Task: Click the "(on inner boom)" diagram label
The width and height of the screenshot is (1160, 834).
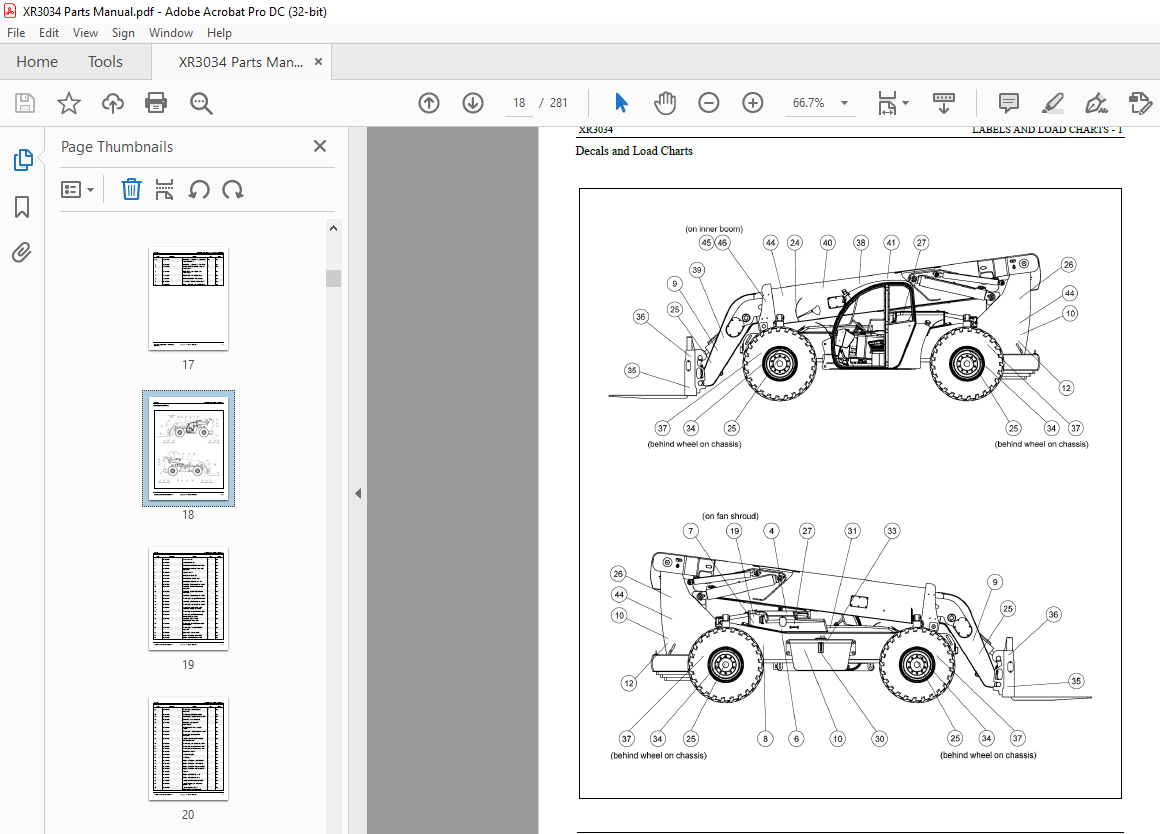Action: click(714, 229)
